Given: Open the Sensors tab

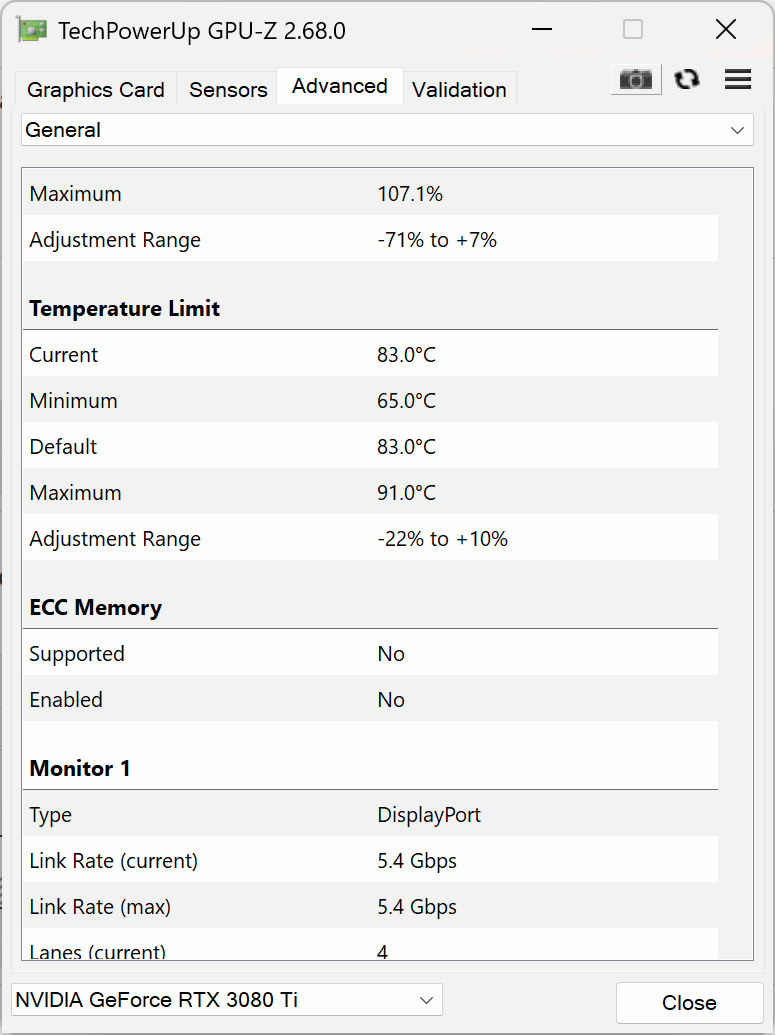Looking at the screenshot, I should click(x=228, y=90).
